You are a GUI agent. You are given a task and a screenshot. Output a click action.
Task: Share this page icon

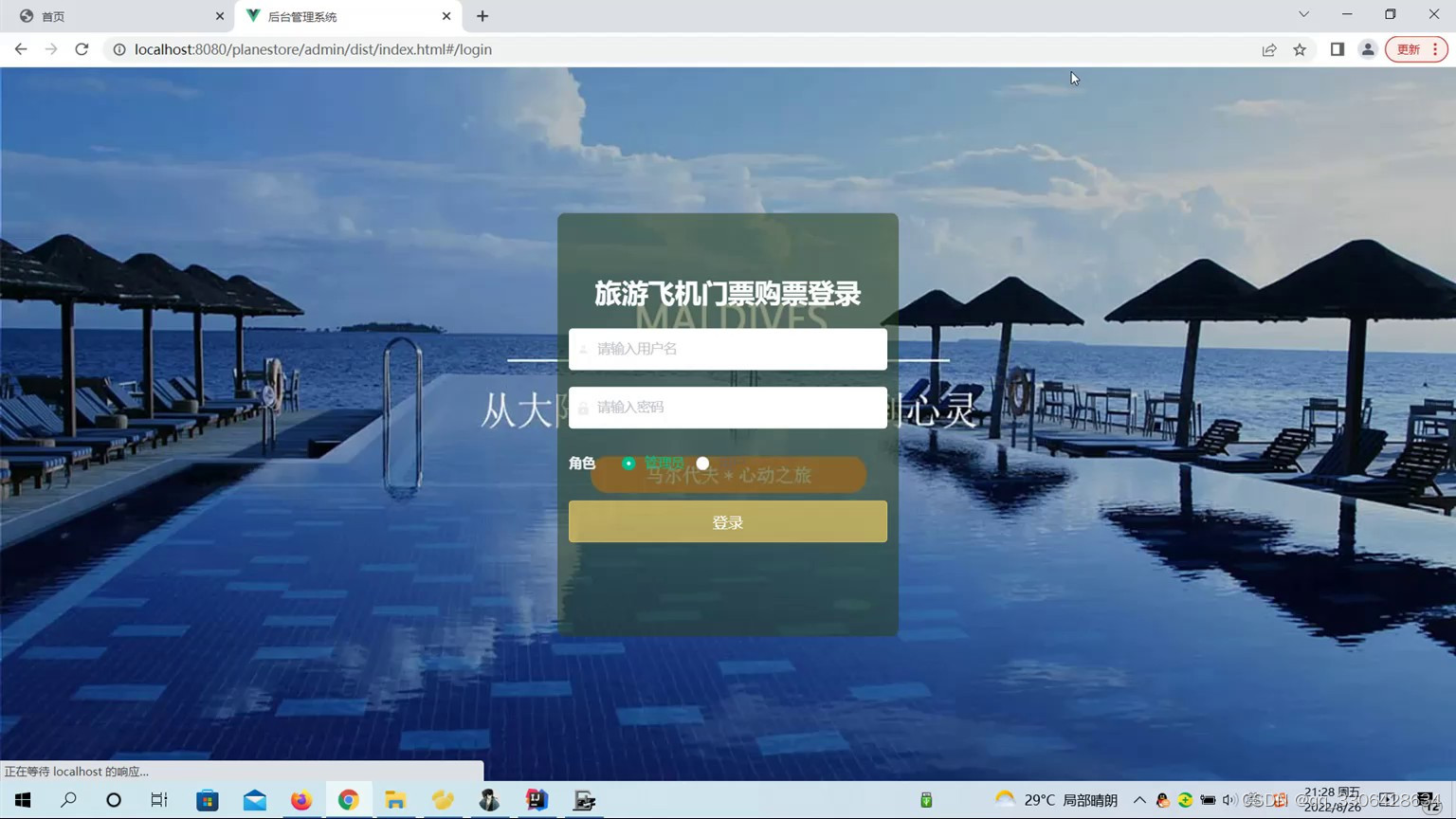click(1269, 49)
